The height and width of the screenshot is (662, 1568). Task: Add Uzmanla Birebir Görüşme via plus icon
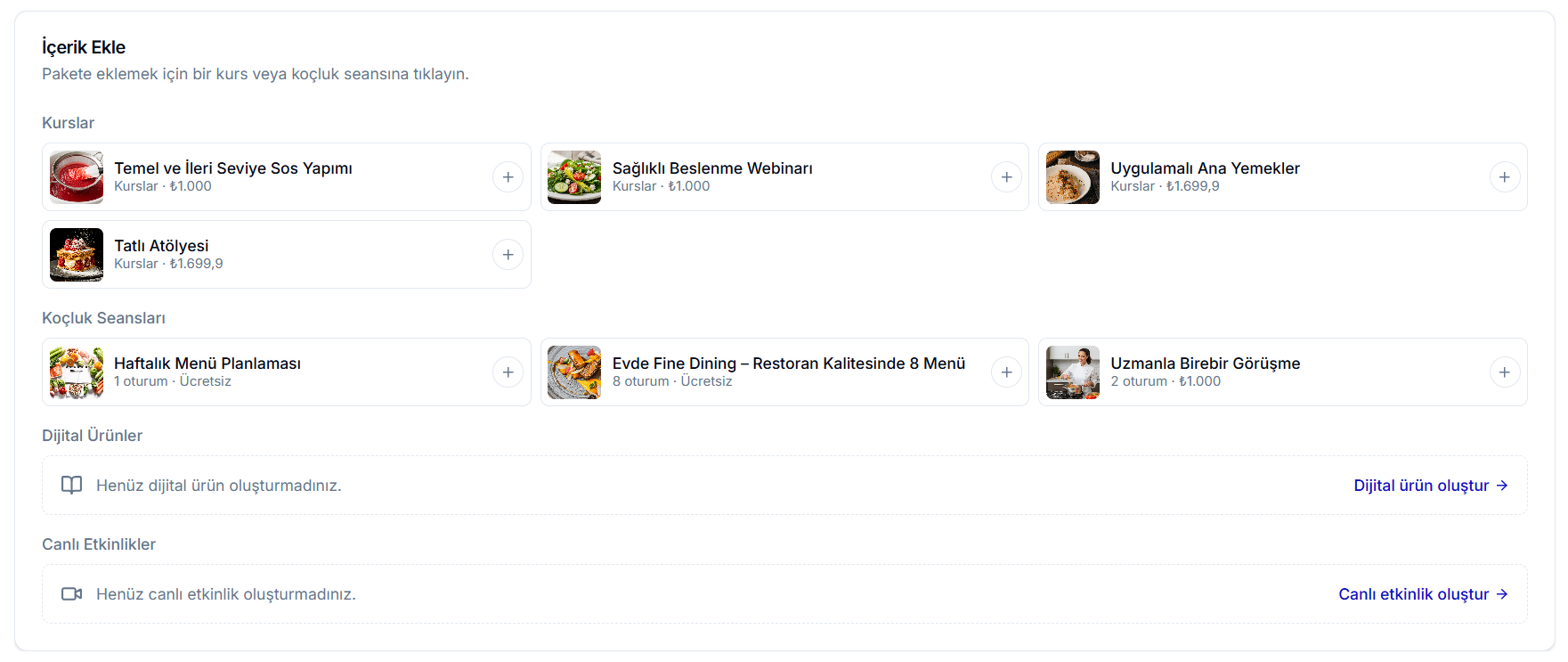coord(1504,372)
